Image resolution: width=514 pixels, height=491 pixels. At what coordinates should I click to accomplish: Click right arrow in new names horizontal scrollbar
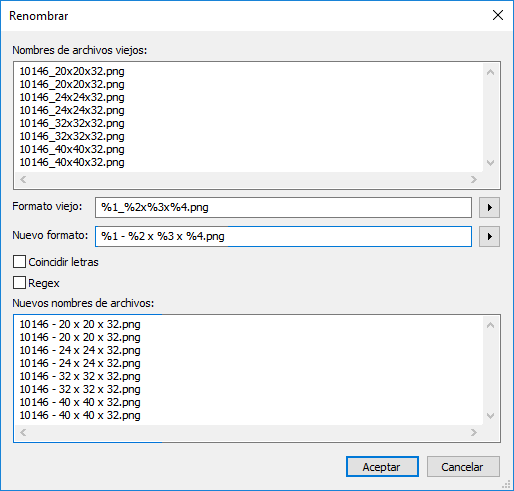click(474, 432)
